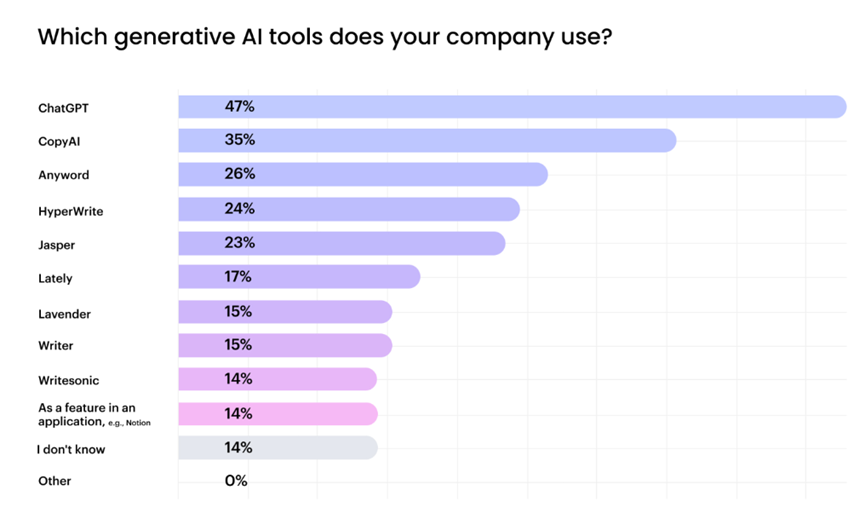Select the HyperWrite 24% bar
The height and width of the screenshot is (519, 865).
(349, 210)
